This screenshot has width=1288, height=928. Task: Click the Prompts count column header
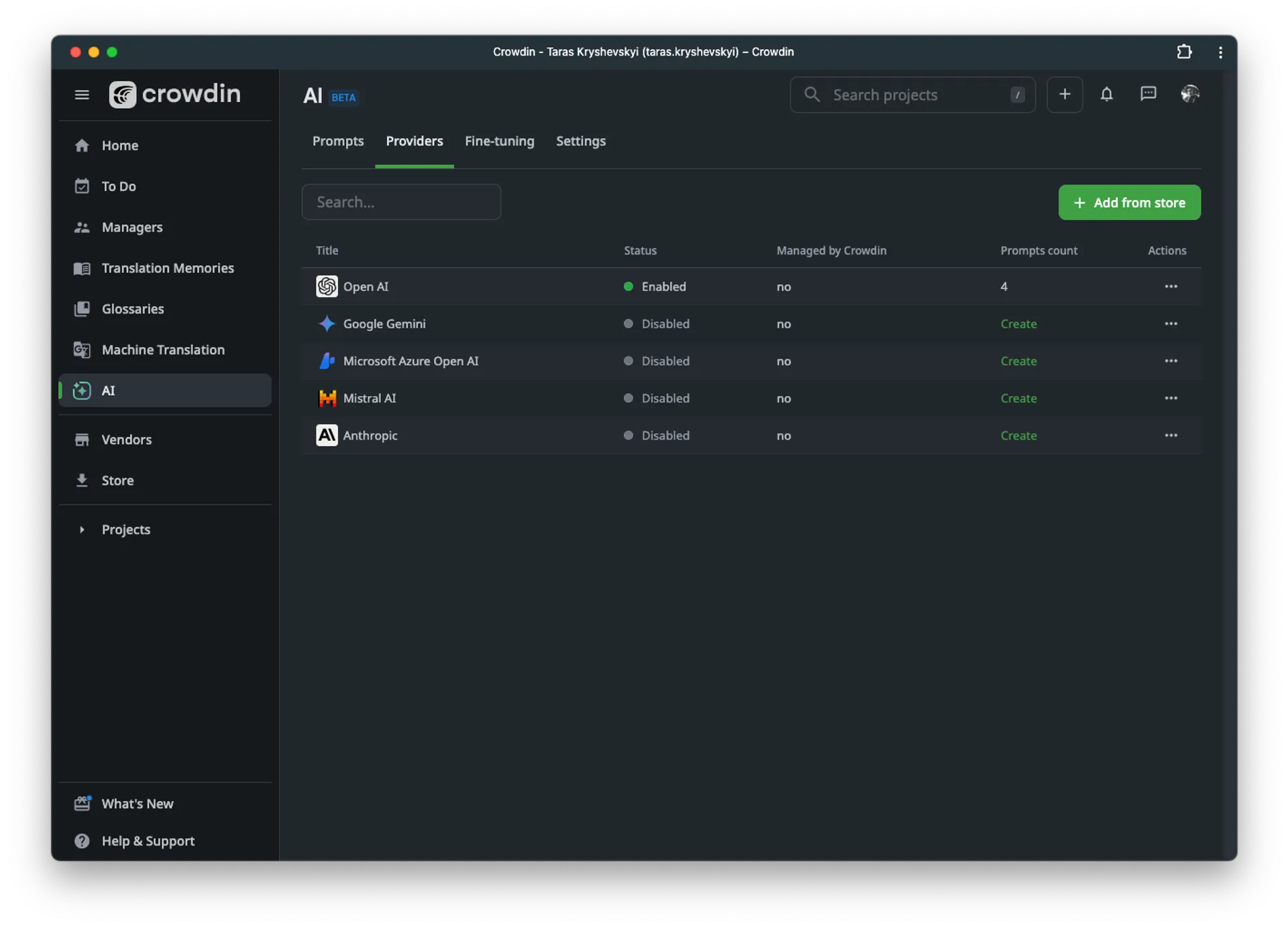1038,251
